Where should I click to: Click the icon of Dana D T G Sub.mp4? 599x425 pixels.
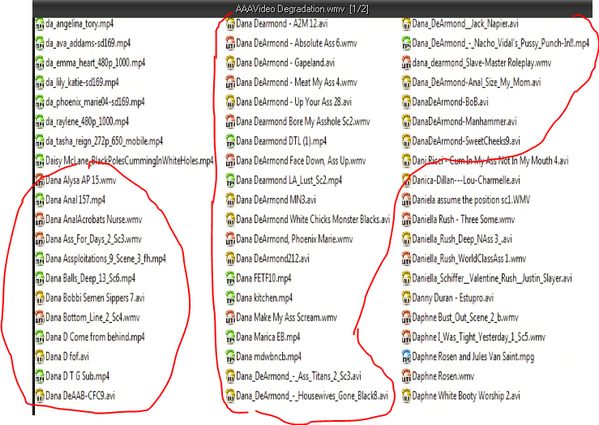(x=40, y=376)
